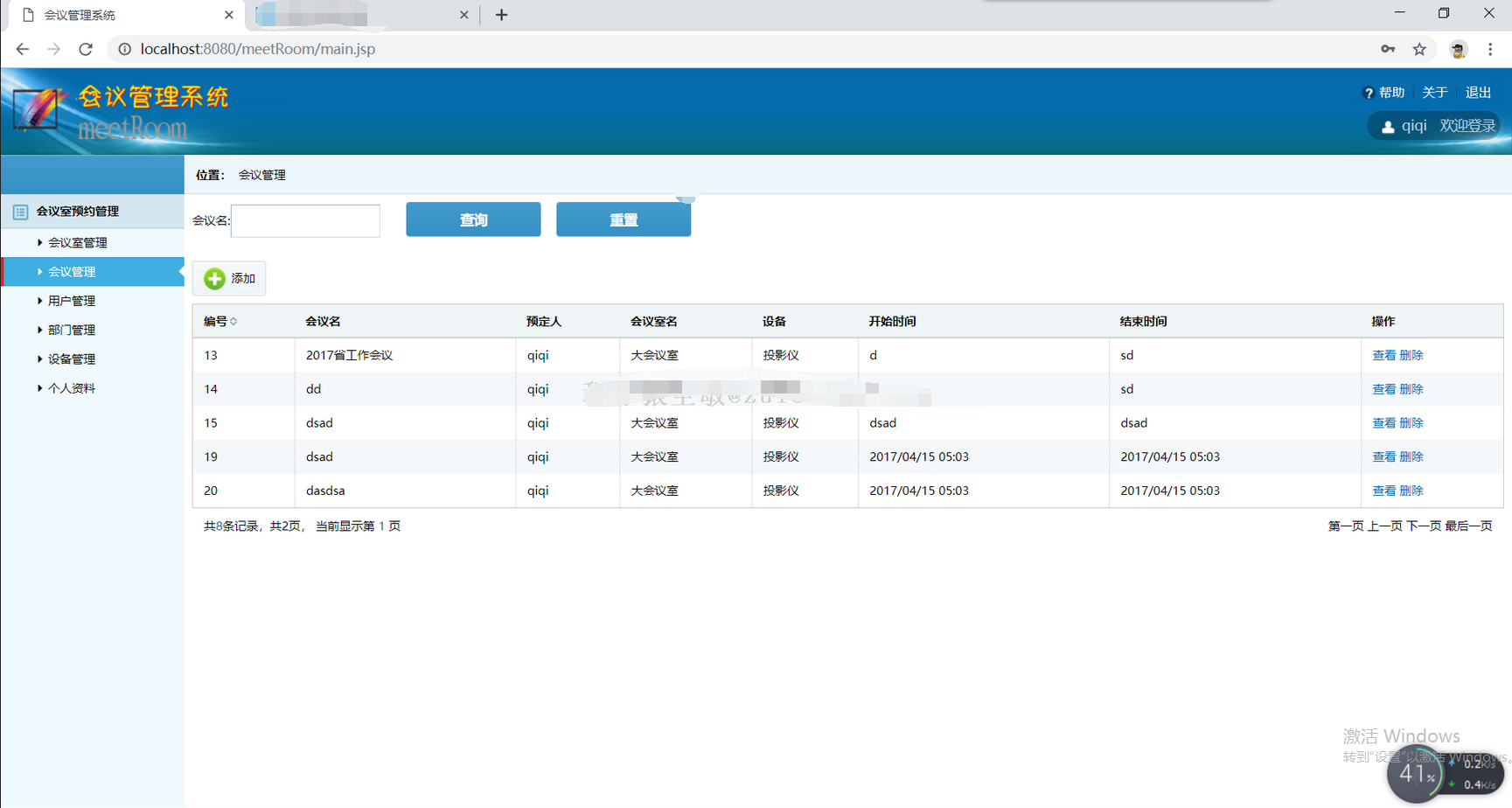Image resolution: width=1512 pixels, height=808 pixels.
Task: Go to 第一页 first page
Action: tap(1346, 526)
